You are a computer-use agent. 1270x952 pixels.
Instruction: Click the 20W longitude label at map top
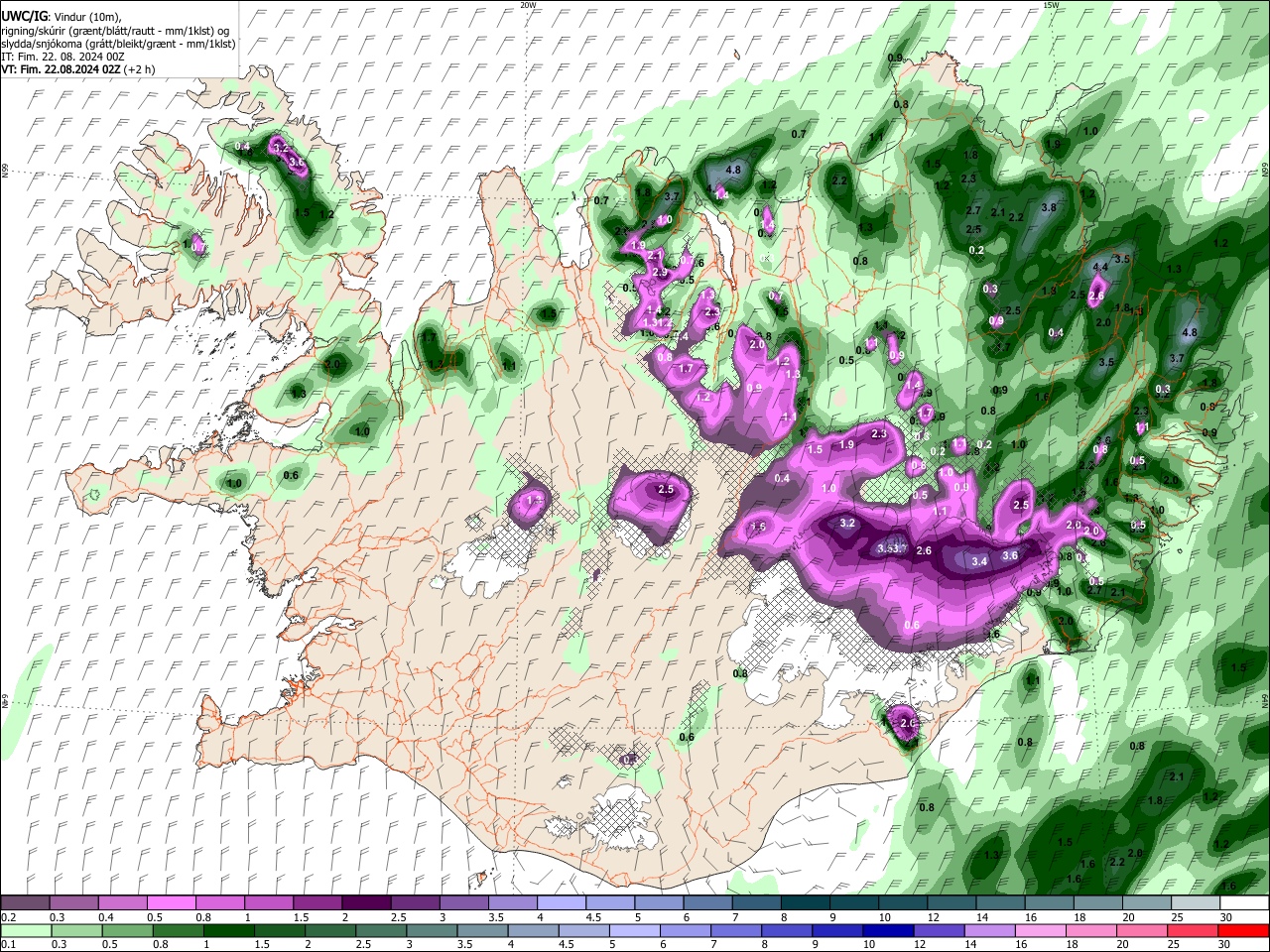tap(528, 5)
